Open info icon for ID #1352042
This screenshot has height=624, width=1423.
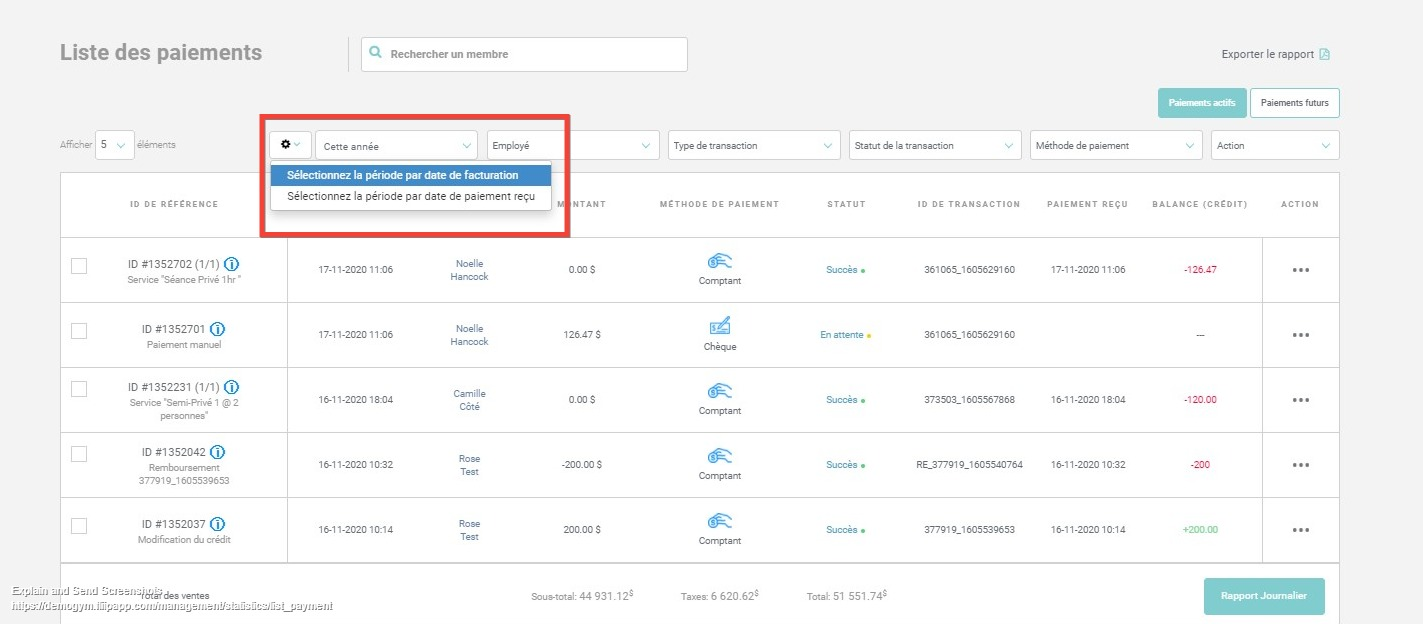pos(217,453)
